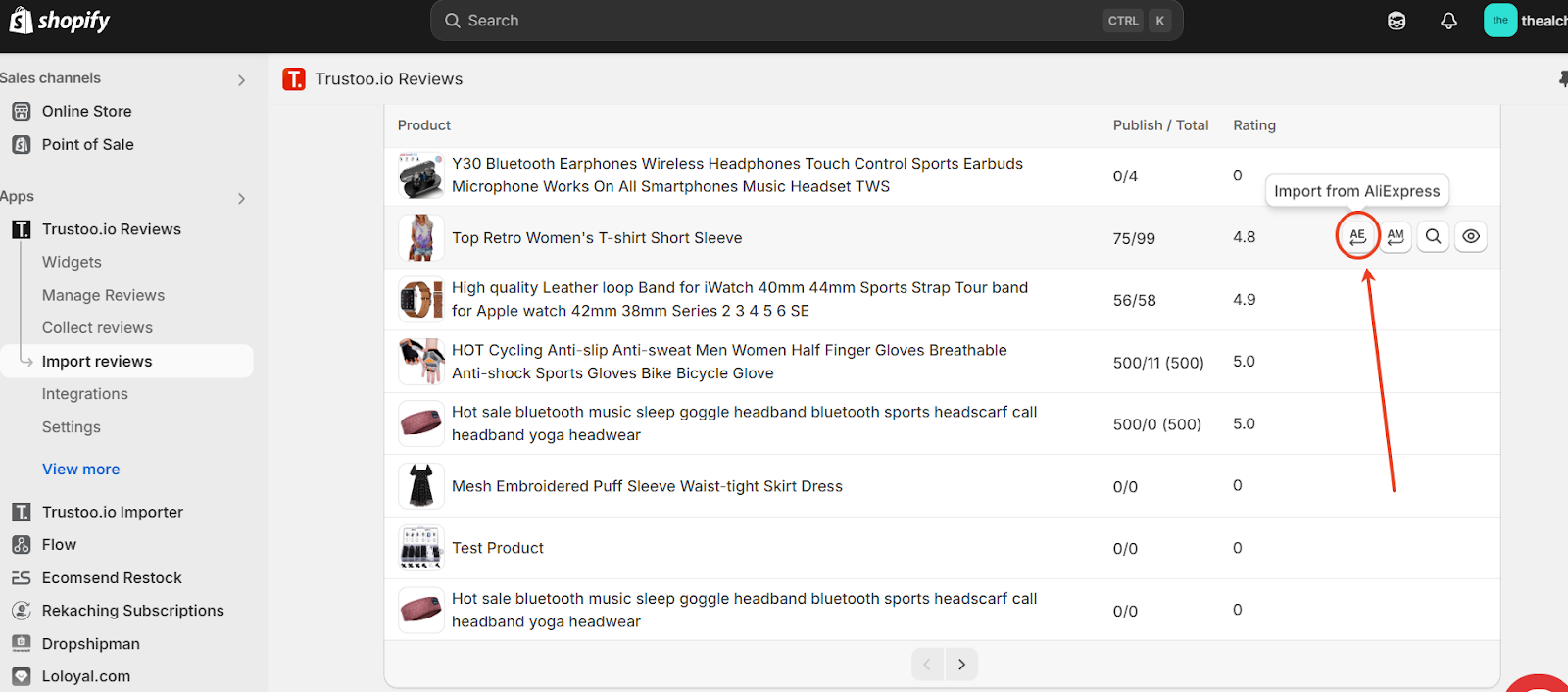Open Online Store sales channel
The height and width of the screenshot is (692, 1568).
[x=86, y=112]
